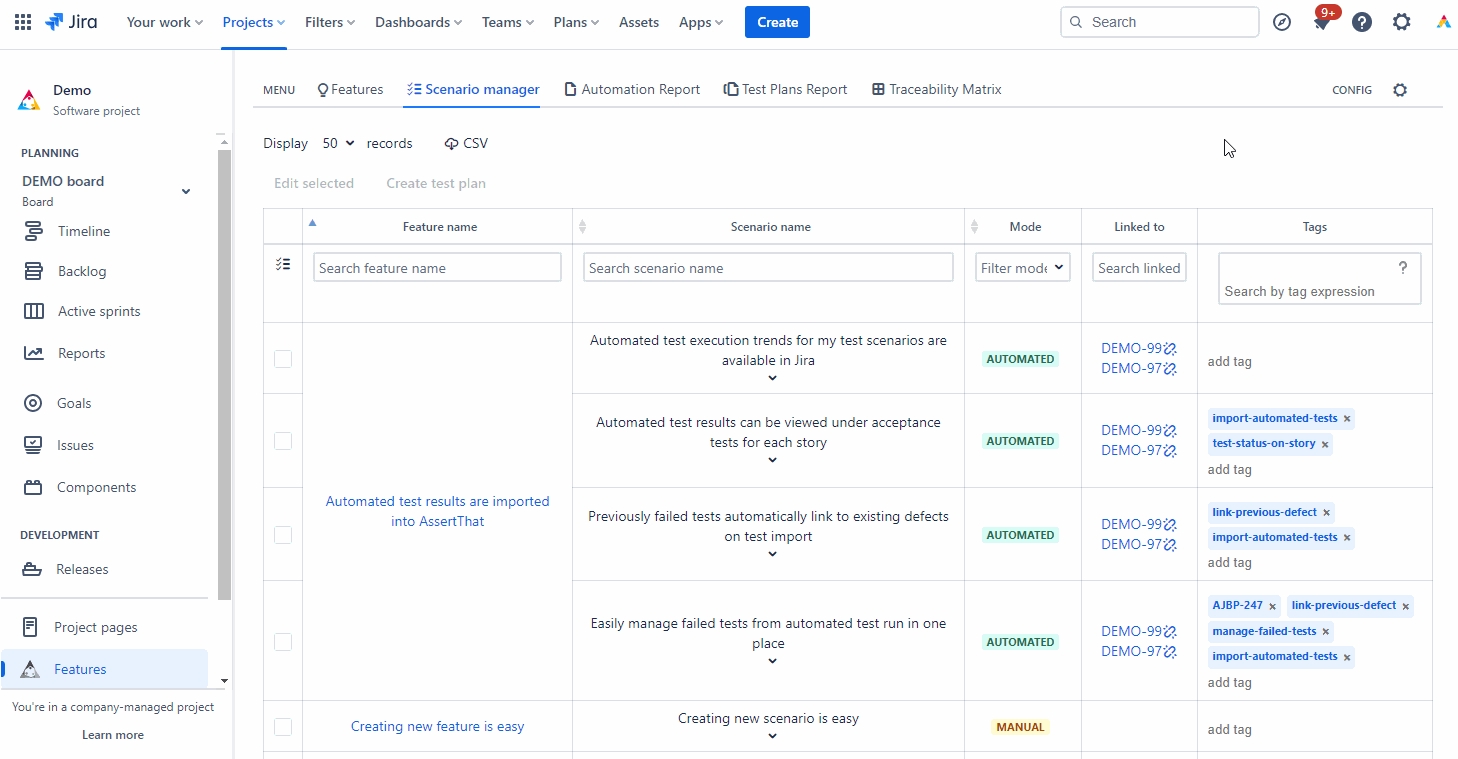Image resolution: width=1458 pixels, height=759 pixels.
Task: Collapse the DEMO board section chevron
Action: click(186, 190)
